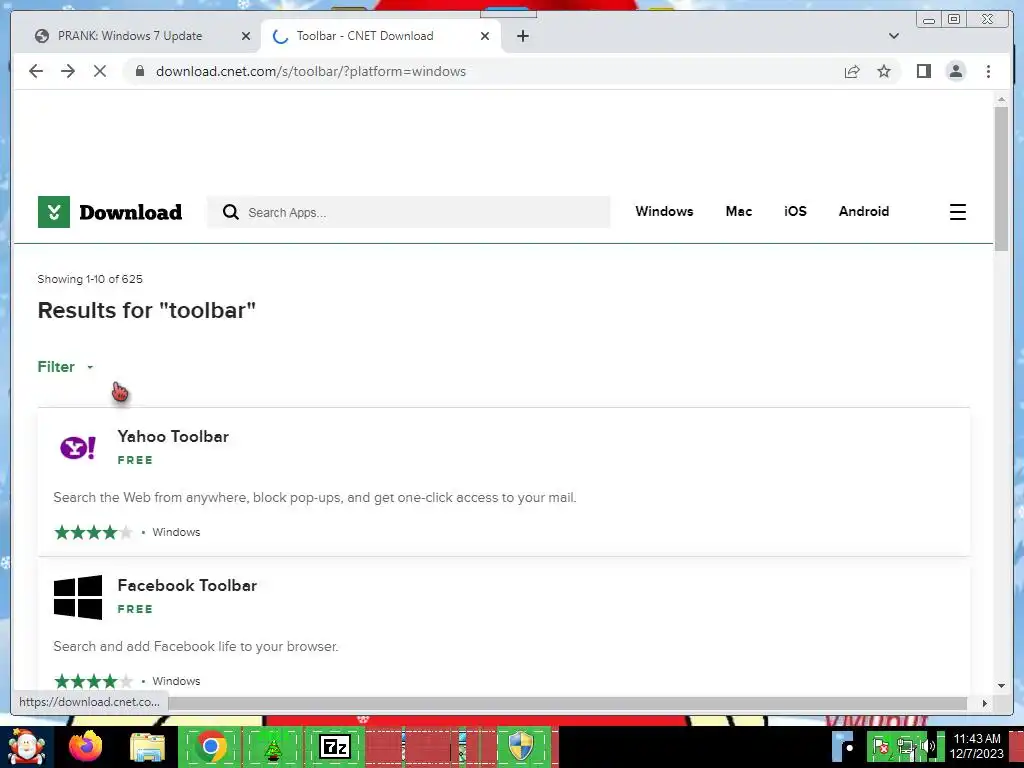The image size is (1024, 768).
Task: Open the Action Center flag tray icon
Action: 881,746
